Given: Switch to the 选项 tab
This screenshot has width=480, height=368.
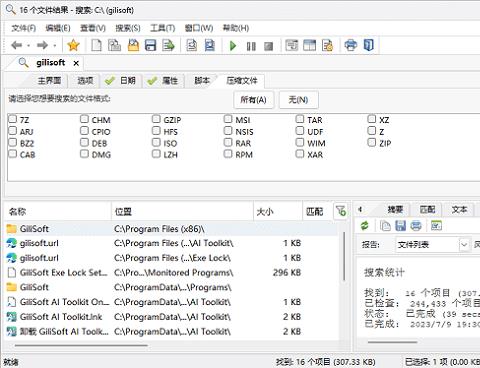Looking at the screenshot, I should 85,81.
